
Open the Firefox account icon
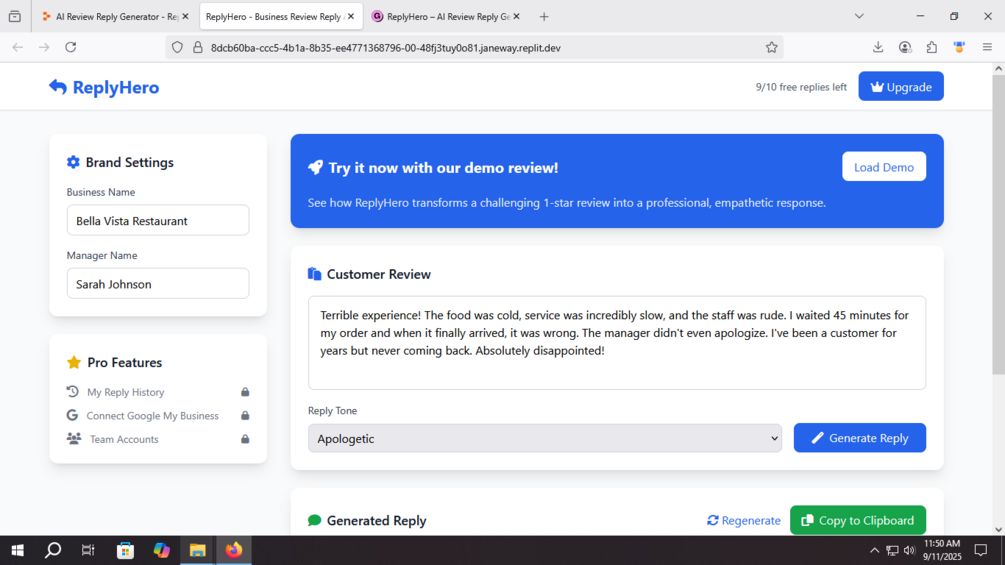(905, 47)
